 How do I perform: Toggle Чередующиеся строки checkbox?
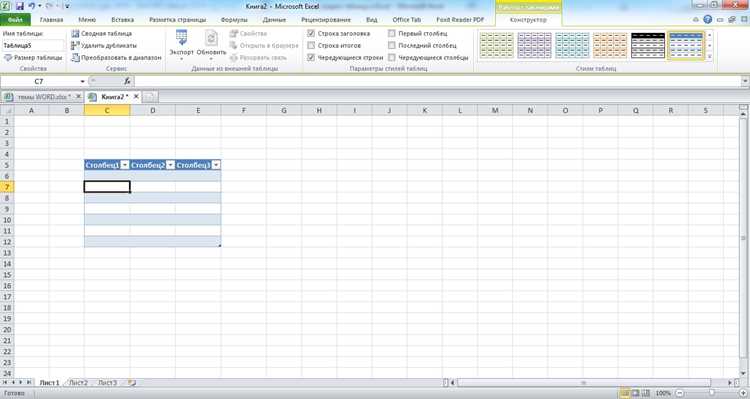point(311,57)
